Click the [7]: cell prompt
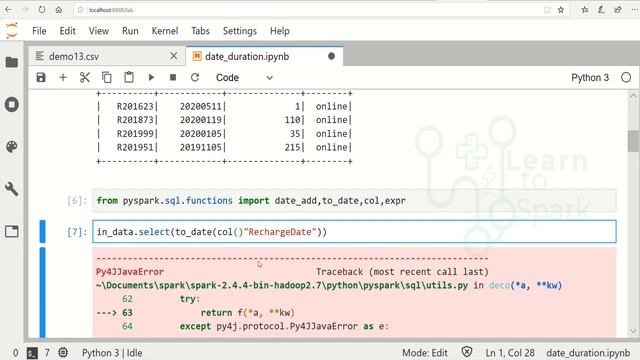The height and width of the screenshot is (360, 640). pyautogui.click(x=77, y=232)
